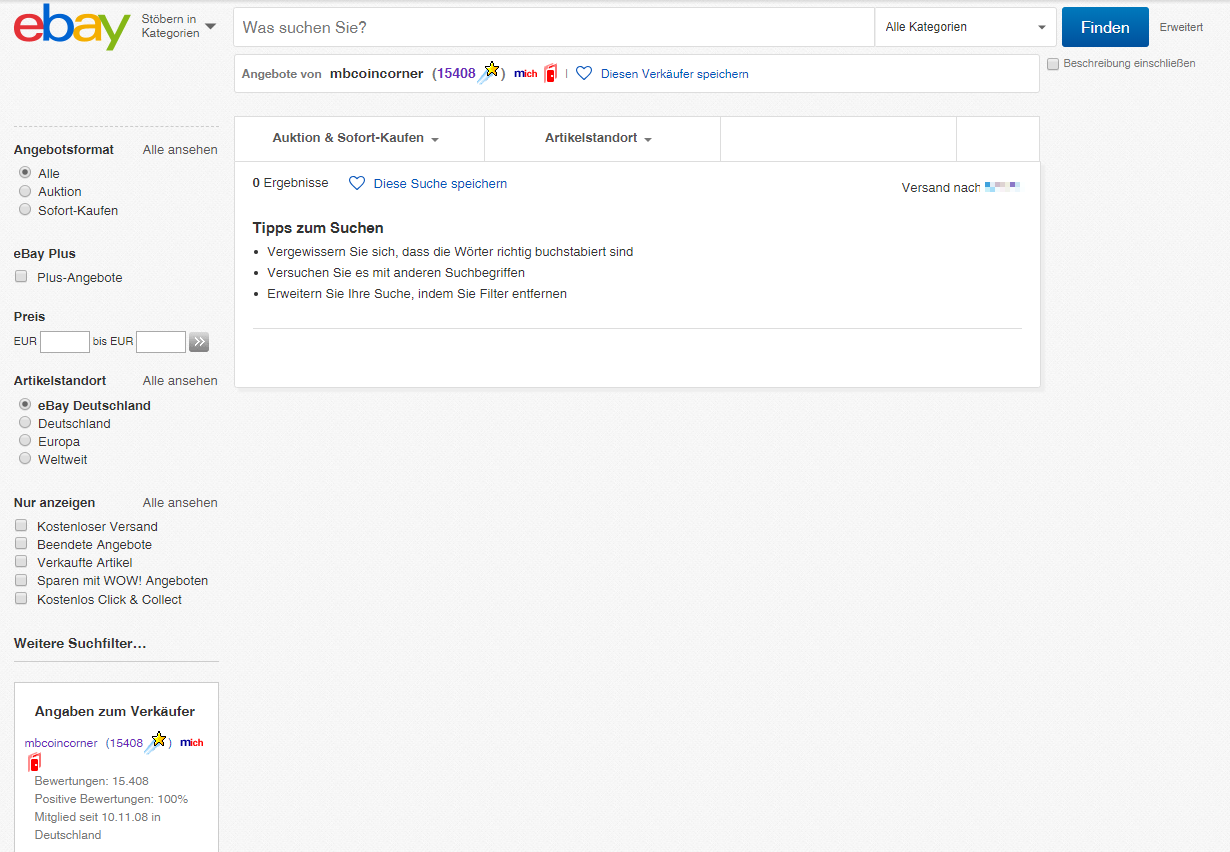Expand the Stöbern in Kategorien menu

pyautogui.click(x=178, y=27)
